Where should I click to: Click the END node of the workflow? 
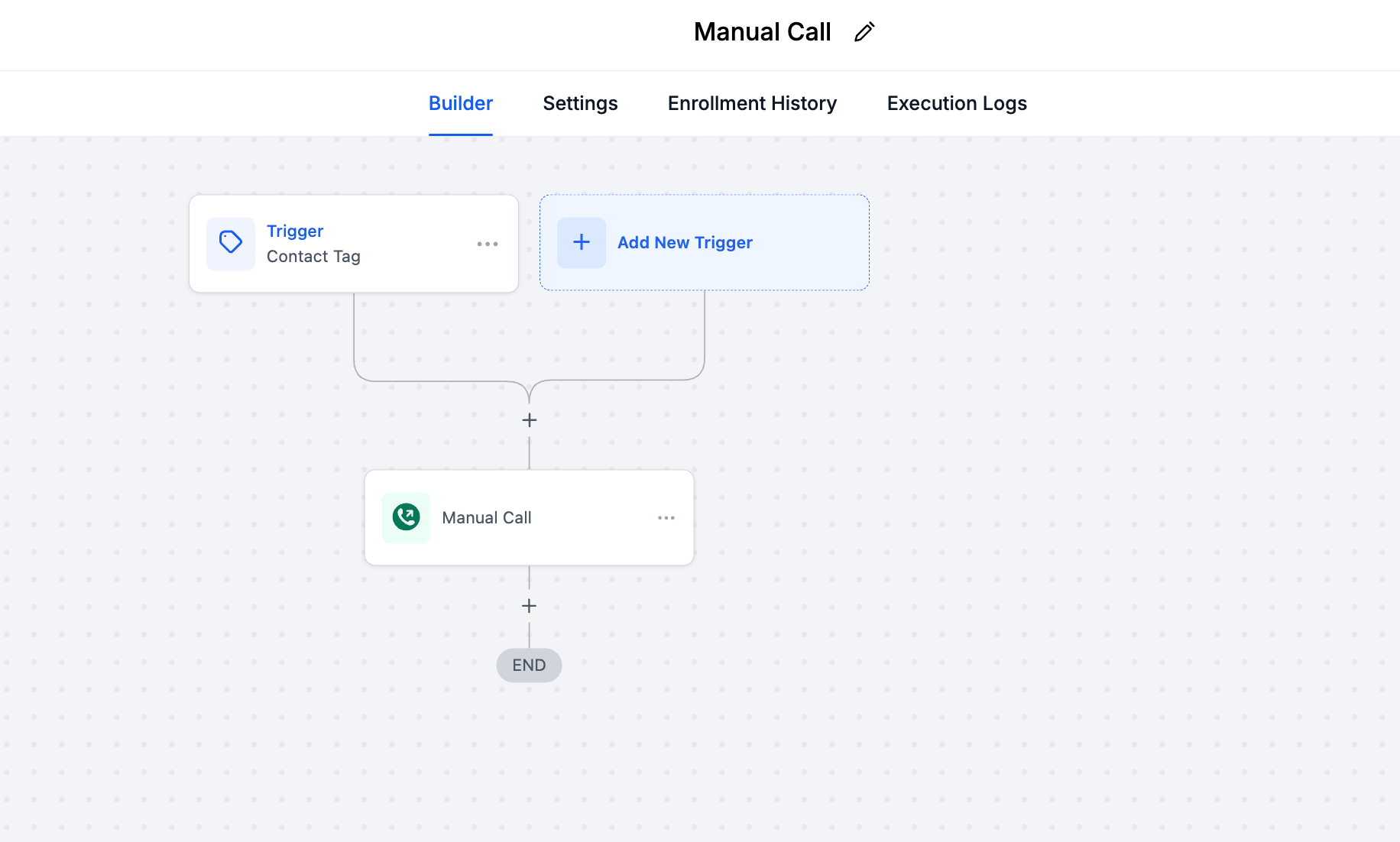click(x=529, y=665)
